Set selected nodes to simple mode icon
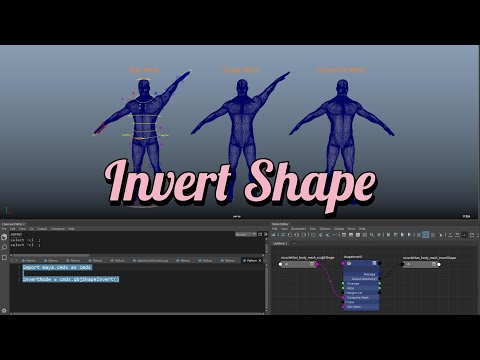Image resolution: width=480 pixels, height=360 pixels. 344,235
